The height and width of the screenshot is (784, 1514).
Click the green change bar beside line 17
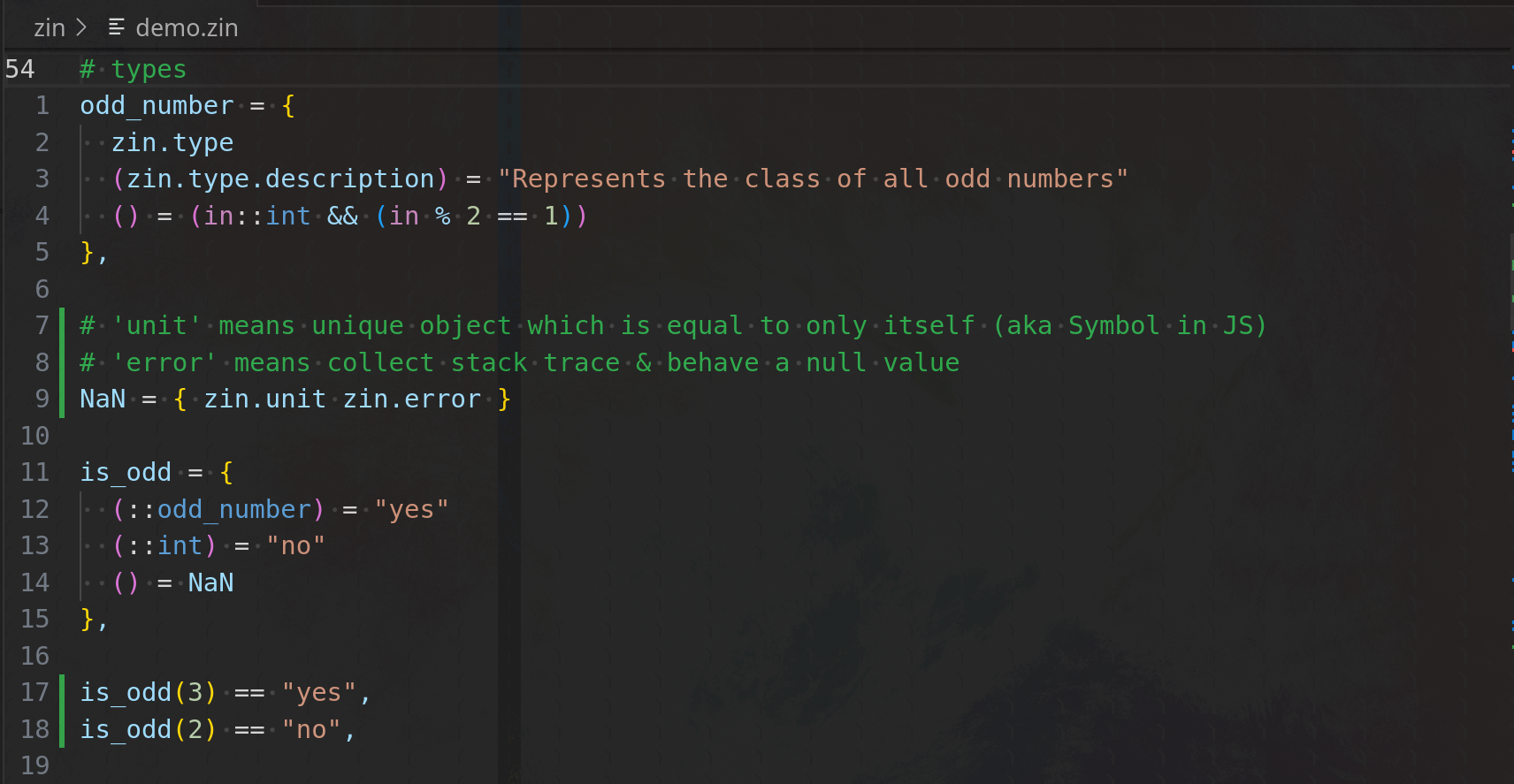[x=62, y=711]
